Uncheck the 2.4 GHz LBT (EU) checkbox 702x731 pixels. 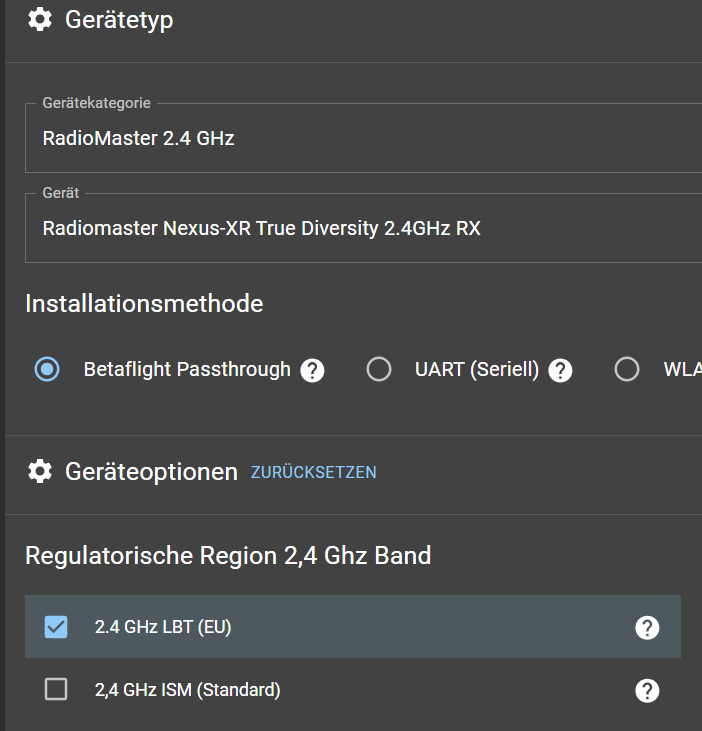click(56, 627)
